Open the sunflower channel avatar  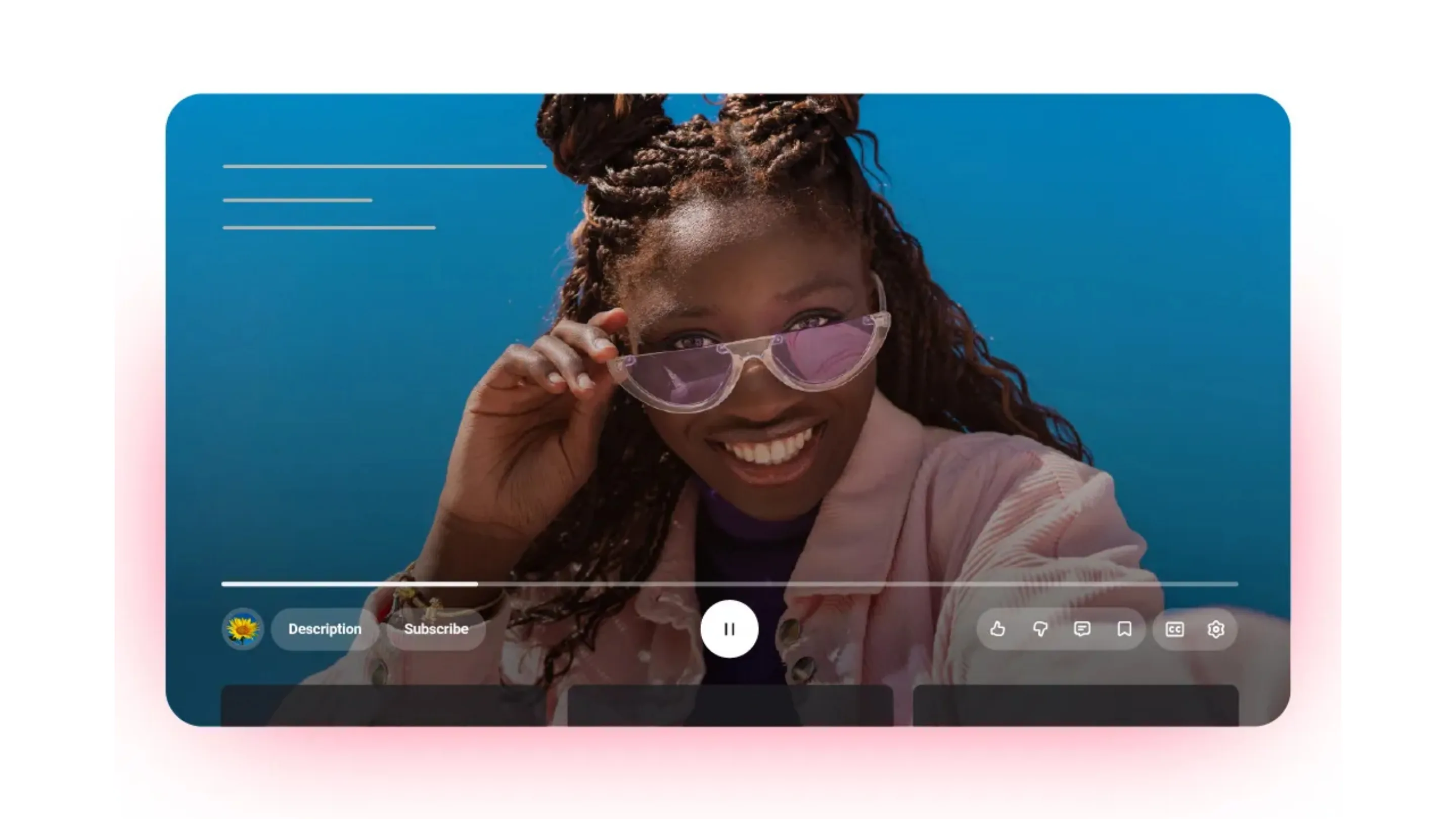click(243, 628)
